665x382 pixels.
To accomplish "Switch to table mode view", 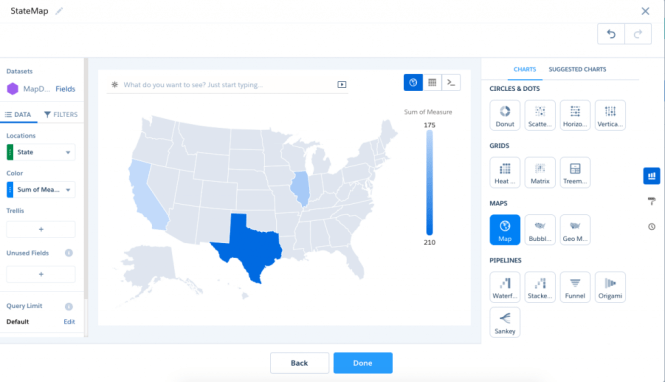I will 432,83.
